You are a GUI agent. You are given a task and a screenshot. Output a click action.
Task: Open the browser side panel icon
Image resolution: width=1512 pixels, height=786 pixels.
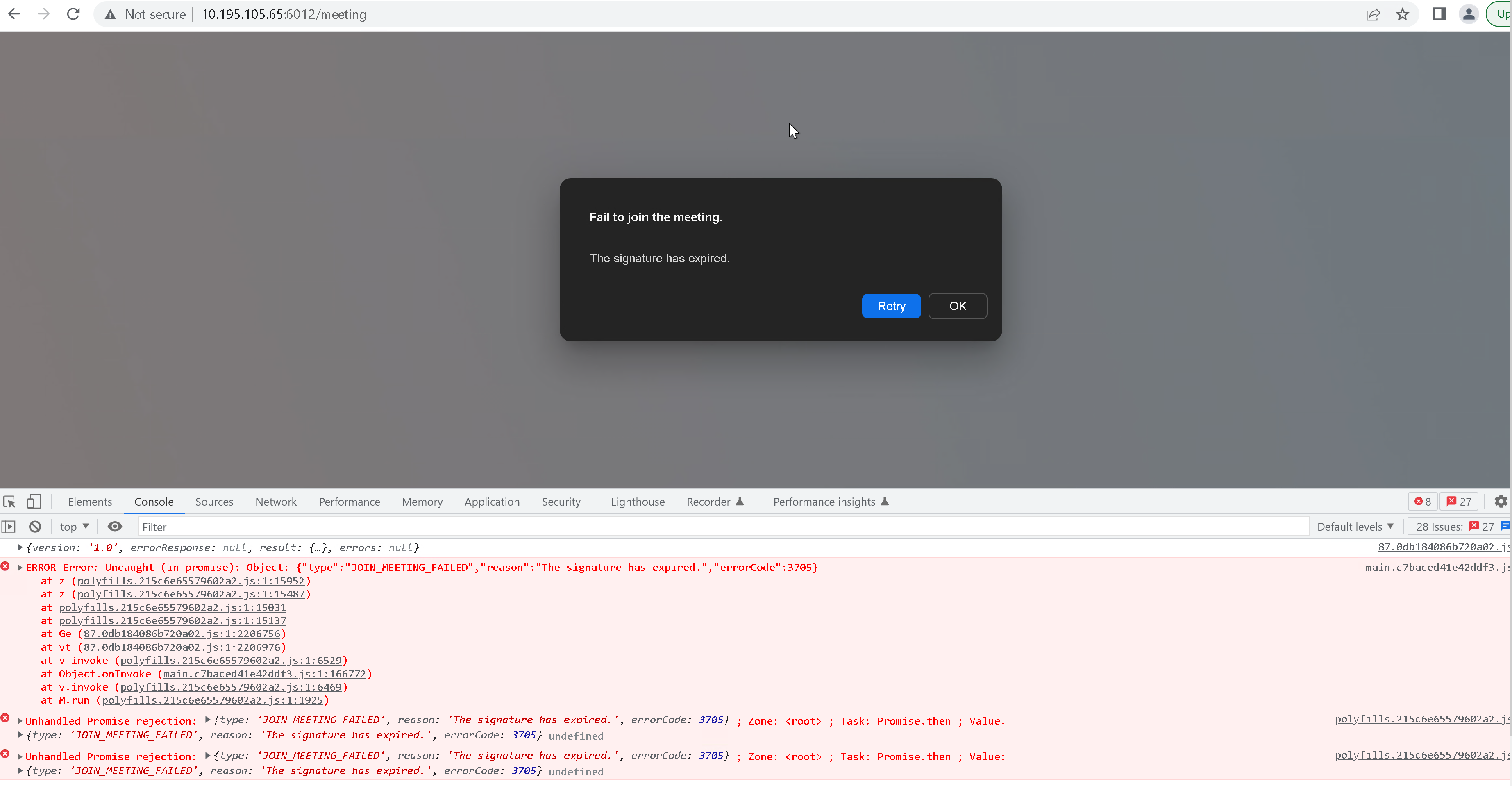[x=1439, y=14]
